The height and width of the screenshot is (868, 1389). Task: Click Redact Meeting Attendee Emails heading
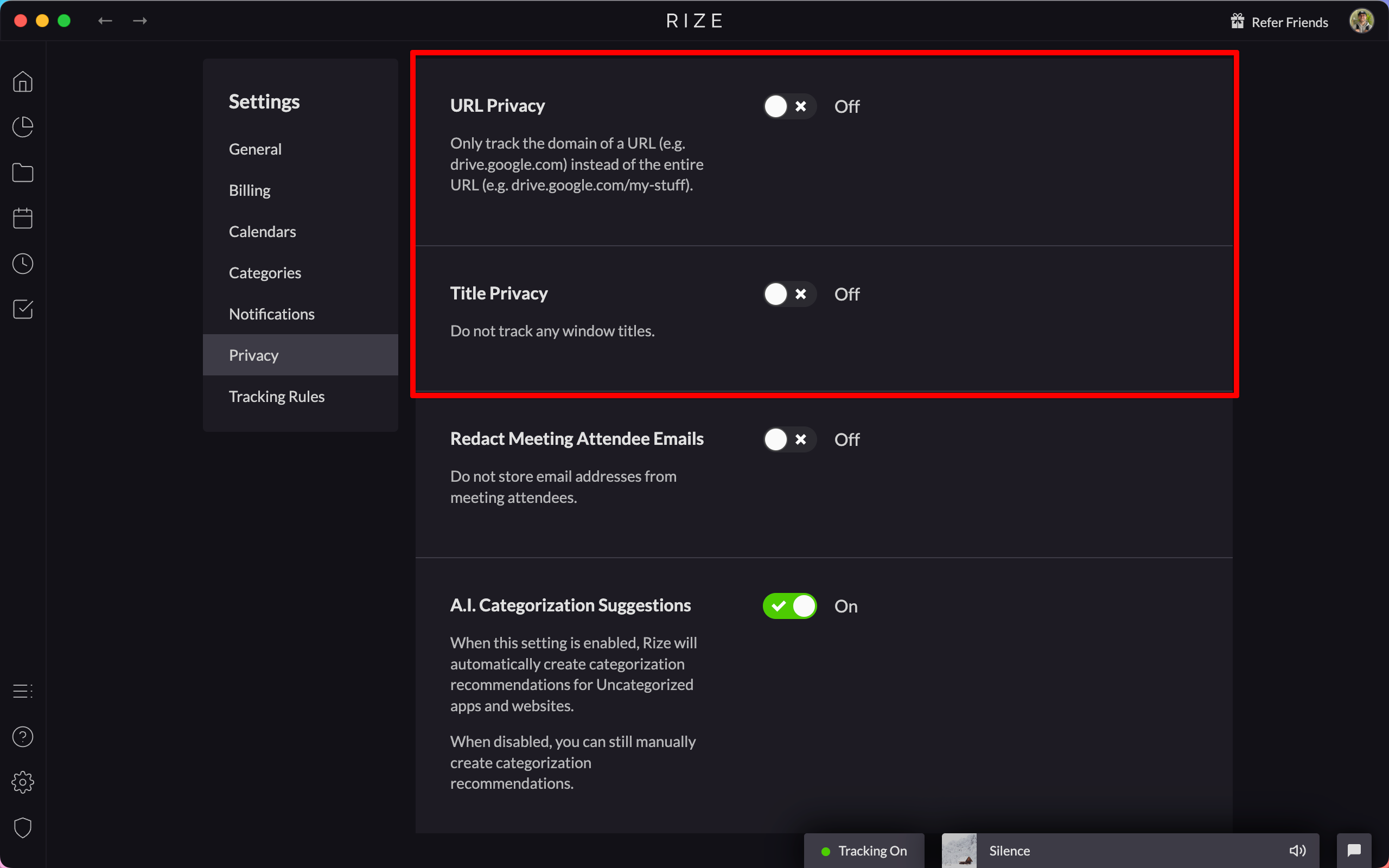pyautogui.click(x=577, y=438)
